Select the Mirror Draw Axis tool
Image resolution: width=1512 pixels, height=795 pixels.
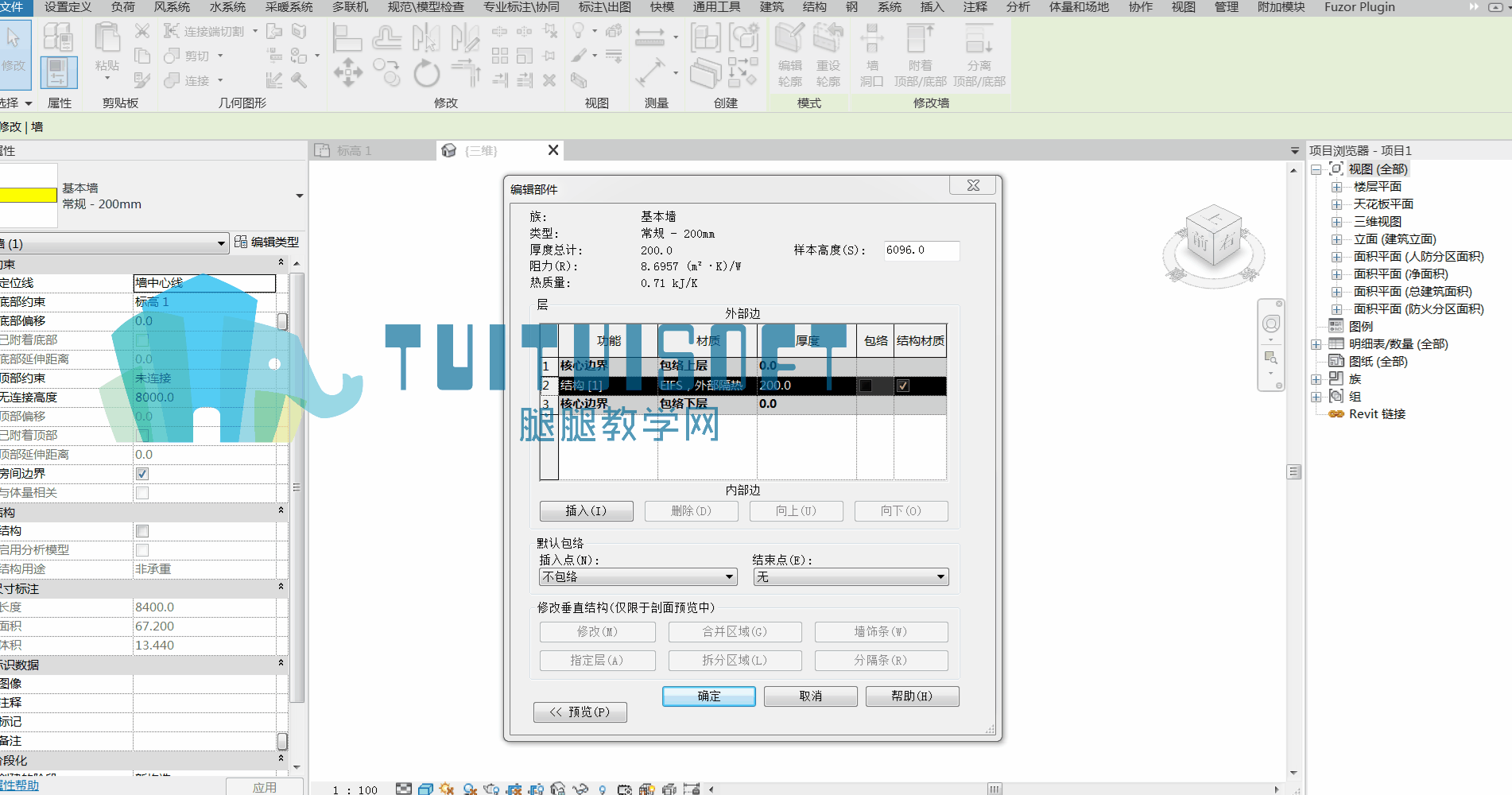tap(465, 37)
